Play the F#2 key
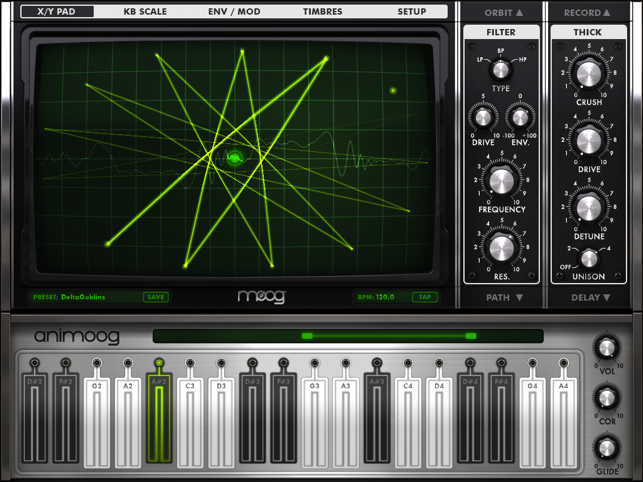643x482 pixels. (66, 420)
